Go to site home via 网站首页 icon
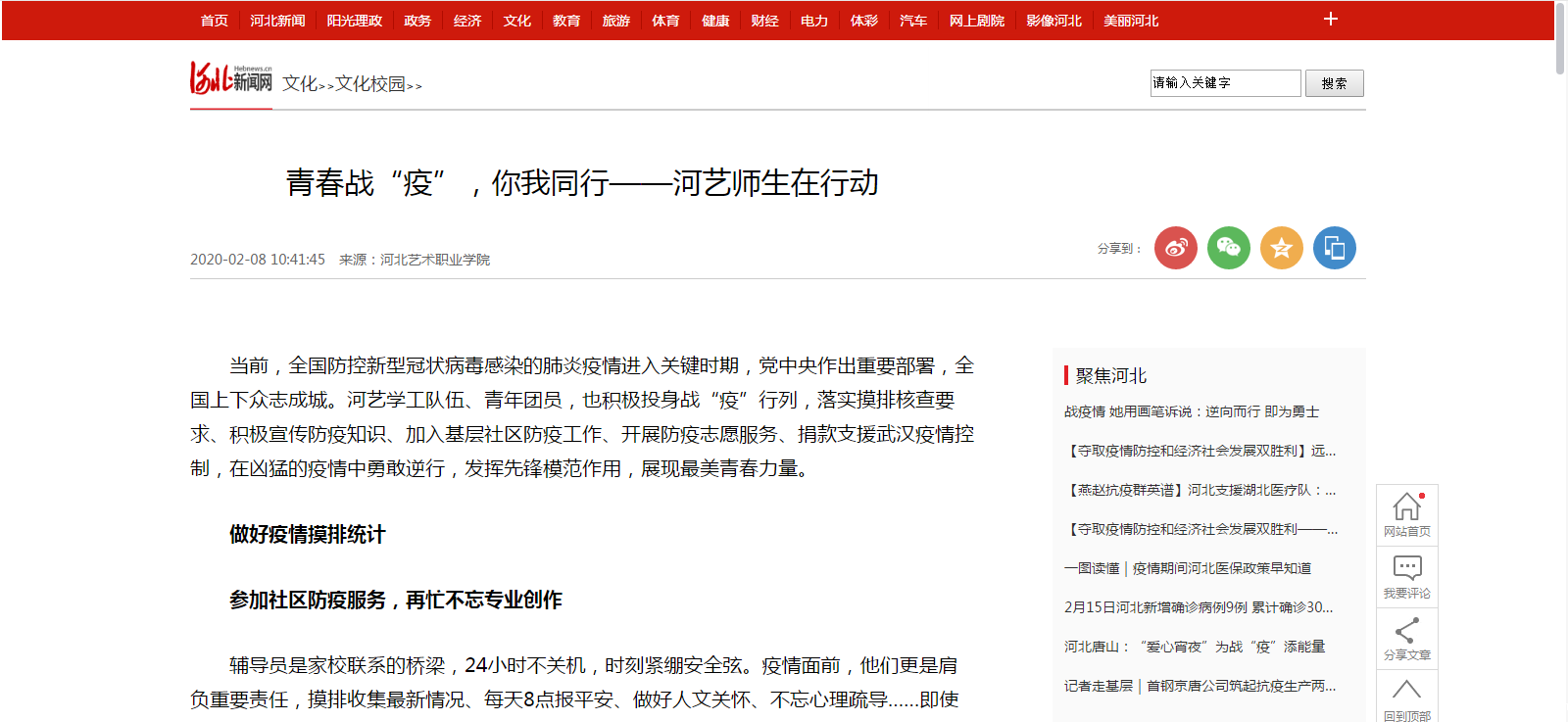This screenshot has width=1568, height=722. pos(1406,514)
